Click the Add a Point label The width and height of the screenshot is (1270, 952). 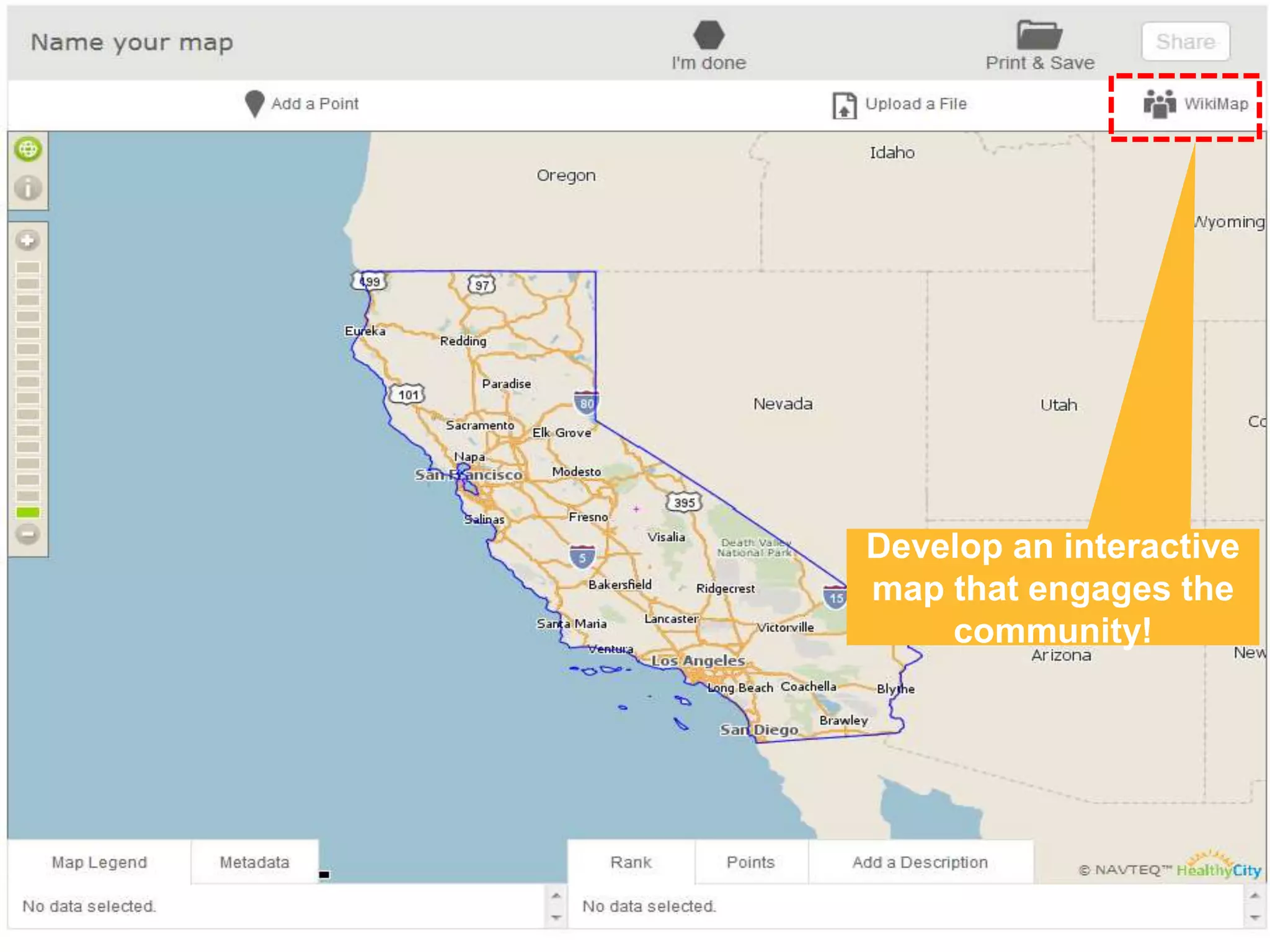(x=315, y=104)
